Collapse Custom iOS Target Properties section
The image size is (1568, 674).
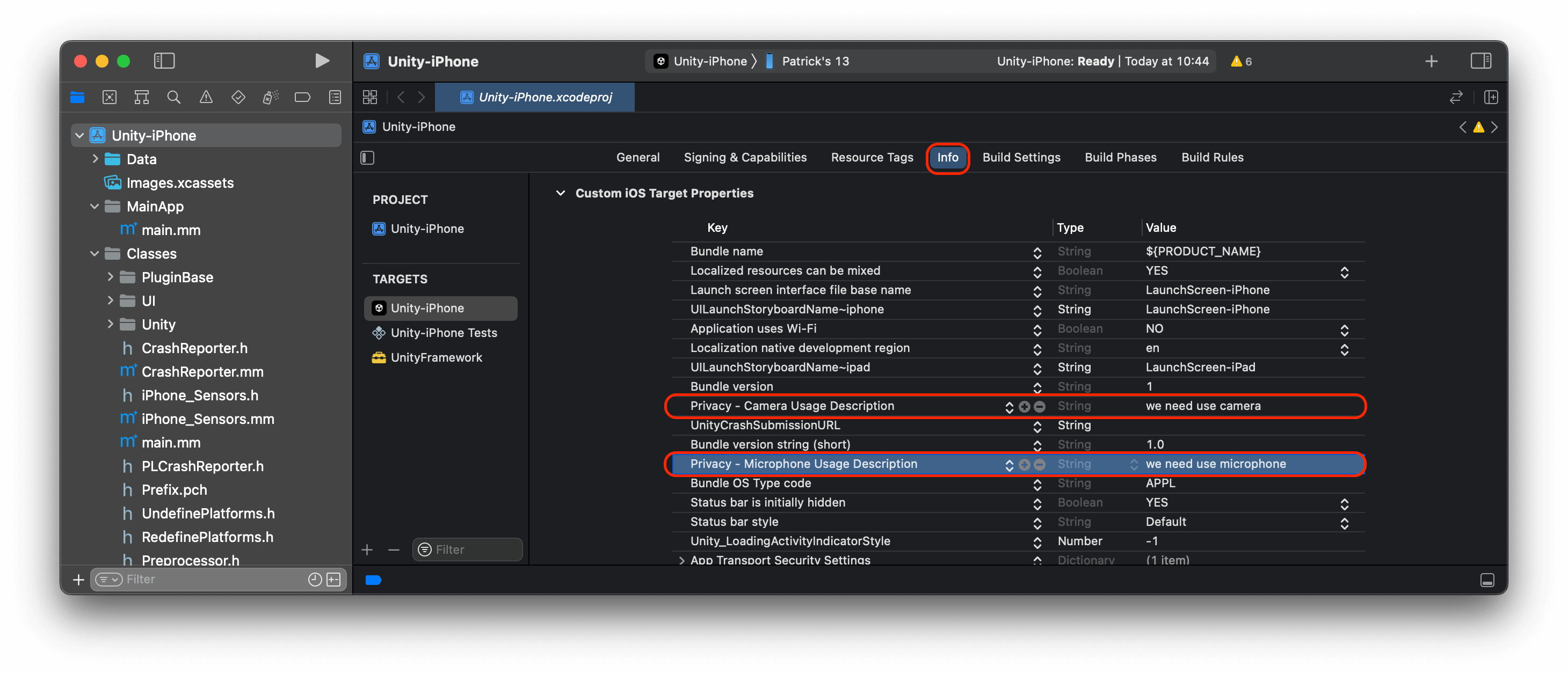pyautogui.click(x=560, y=193)
